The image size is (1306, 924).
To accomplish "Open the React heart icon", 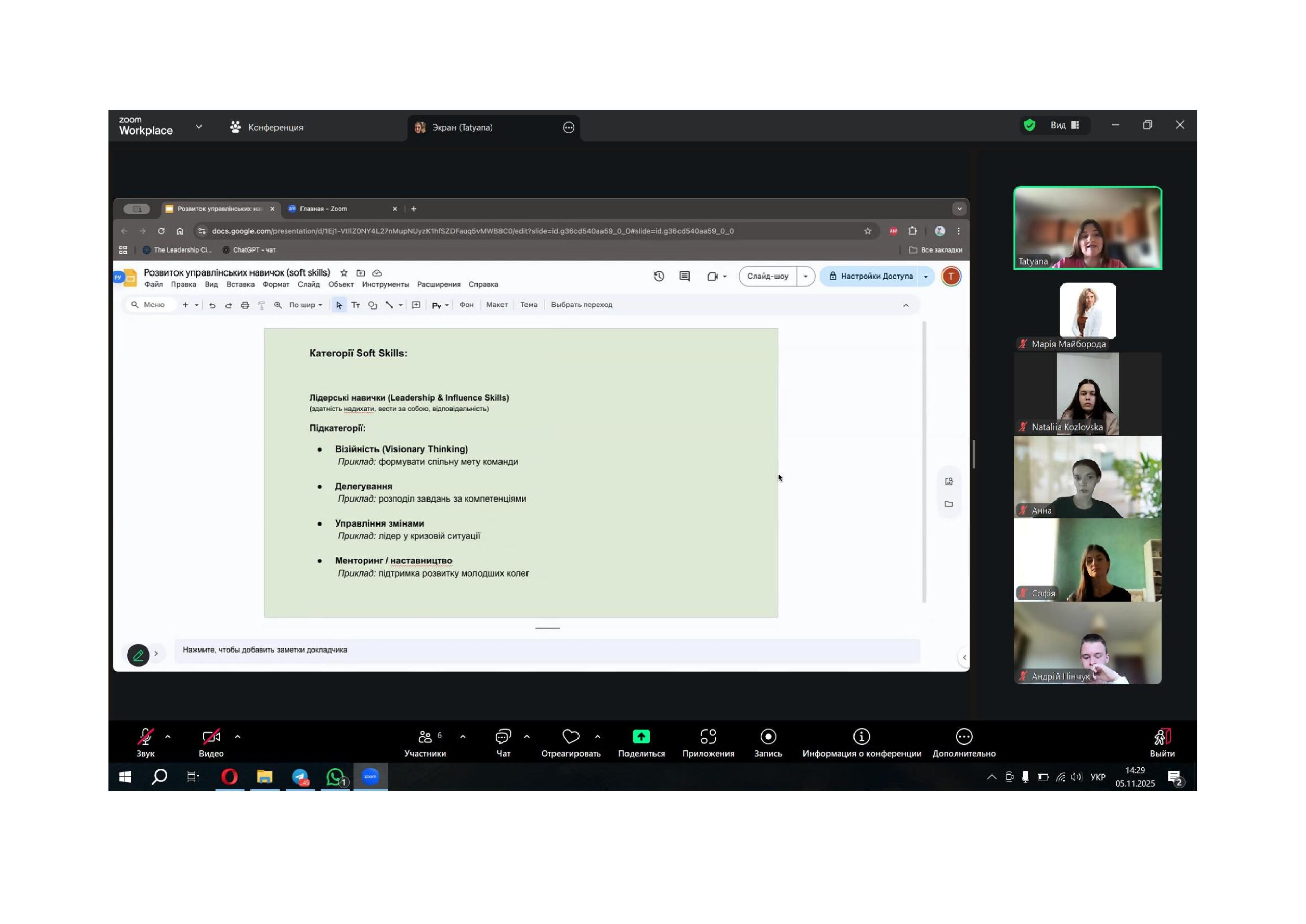I will [570, 737].
